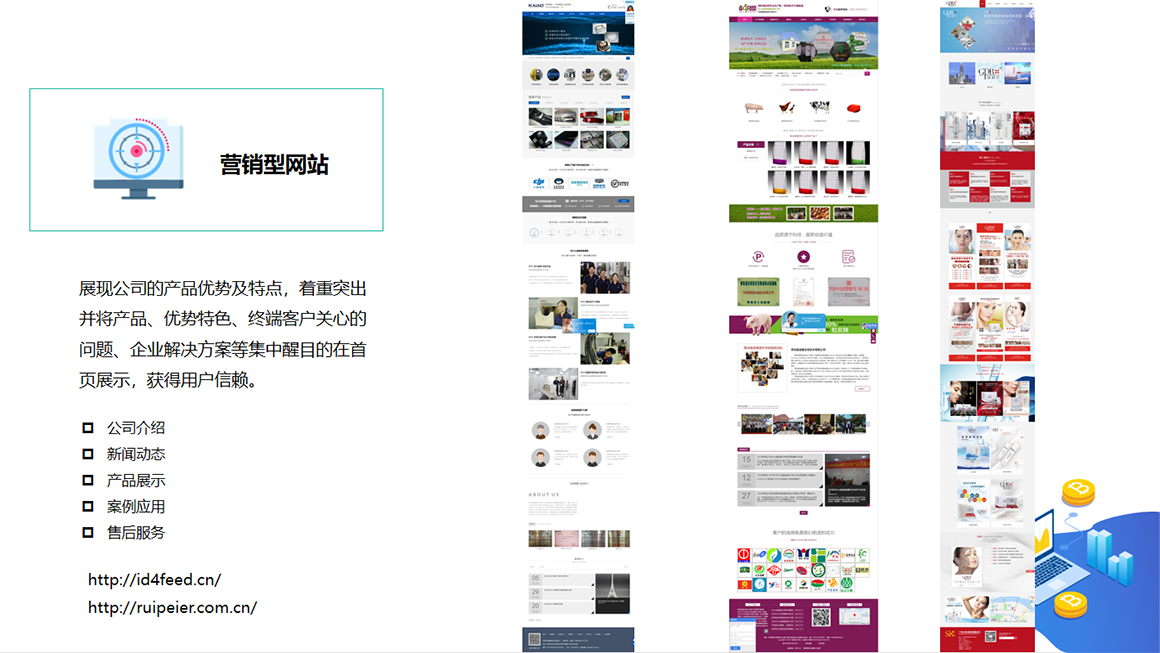The image size is (1160, 653).
Task: Open the http://ruipeier.com.cn/ link
Action: coord(172,607)
